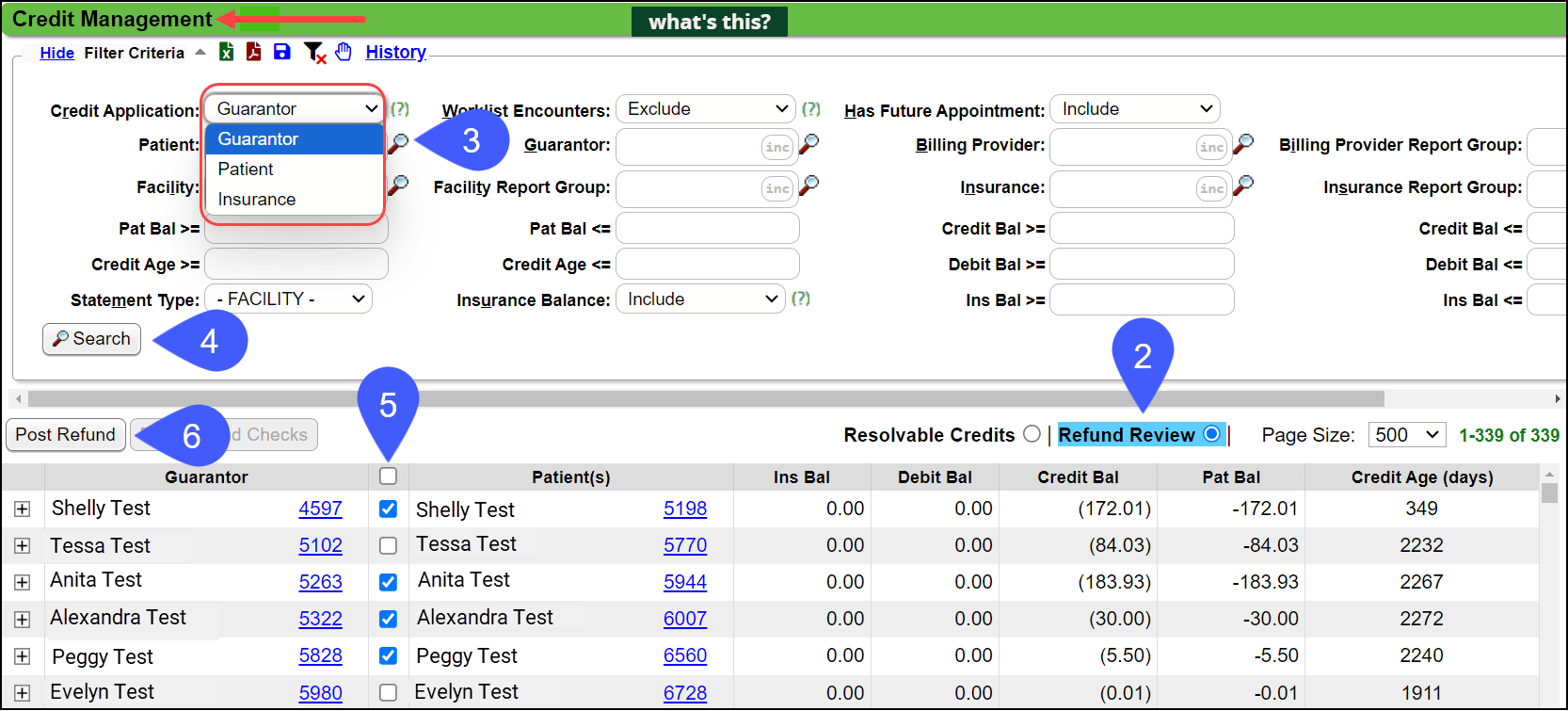Expand the Anita Test guarantor row
Image resolution: width=1568 pixels, height=711 pixels.
coord(23,583)
